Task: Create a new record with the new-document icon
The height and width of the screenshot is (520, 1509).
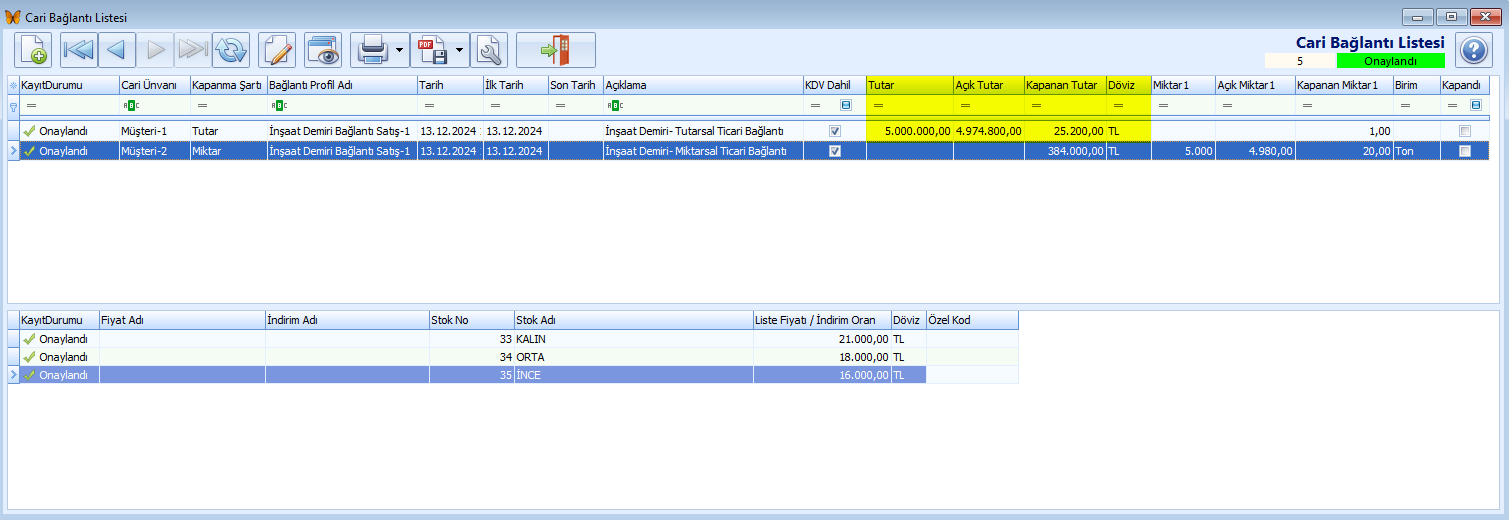Action: (x=33, y=49)
